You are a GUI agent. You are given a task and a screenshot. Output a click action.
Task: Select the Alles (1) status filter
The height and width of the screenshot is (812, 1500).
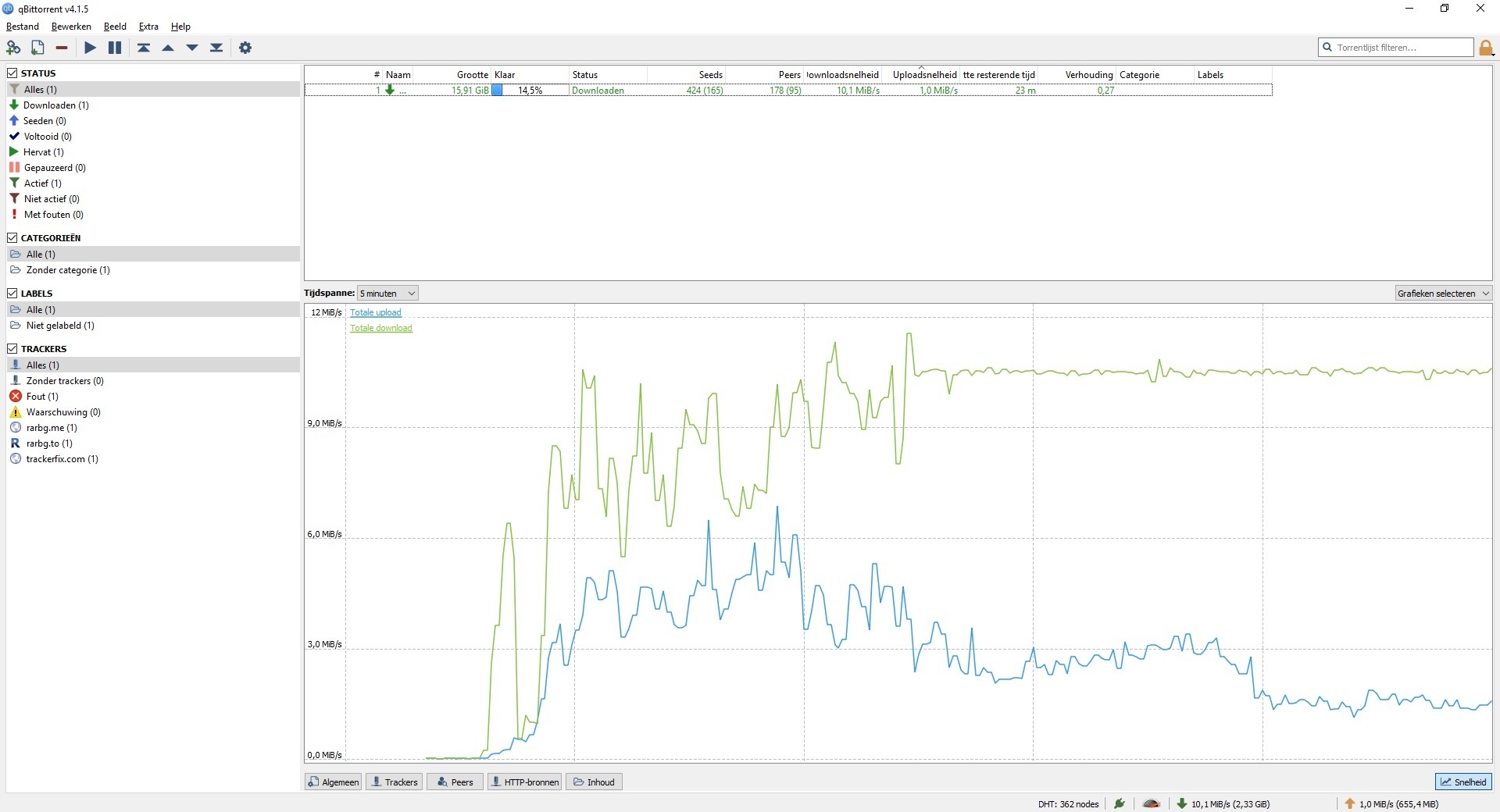click(153, 89)
